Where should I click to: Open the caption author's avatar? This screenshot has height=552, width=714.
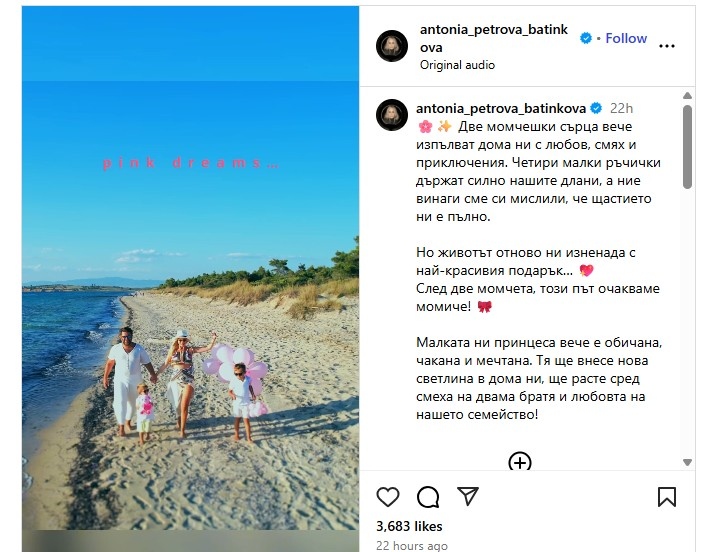(392, 115)
